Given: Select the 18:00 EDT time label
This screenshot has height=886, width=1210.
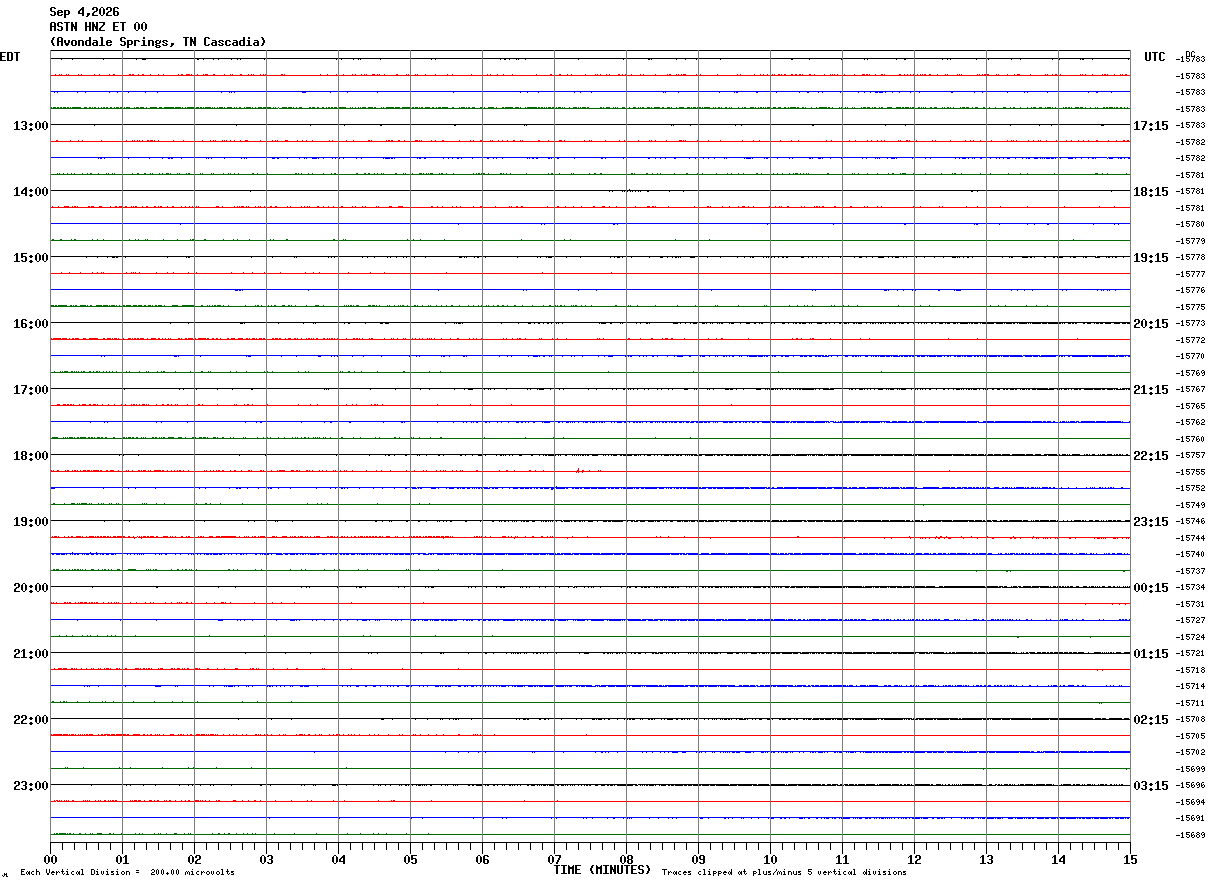Looking at the screenshot, I should pos(31,456).
